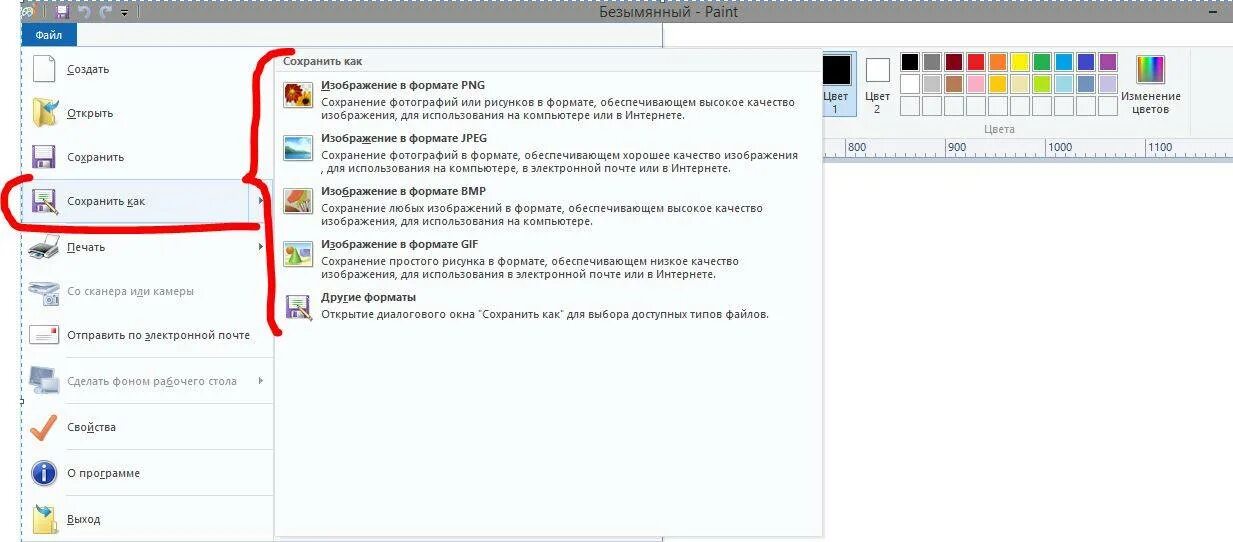
Task: Pick the bright red color swatch
Action: pyautogui.click(x=976, y=62)
